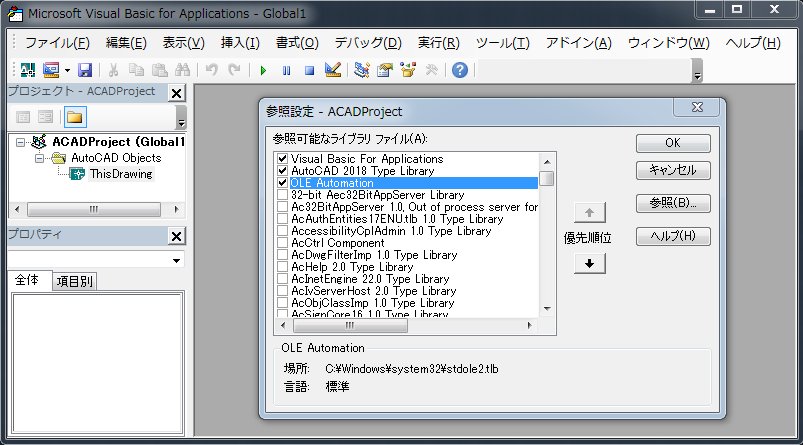The width and height of the screenshot is (803, 445).
Task: Open ファイル(F) menu
Action: click(57, 43)
